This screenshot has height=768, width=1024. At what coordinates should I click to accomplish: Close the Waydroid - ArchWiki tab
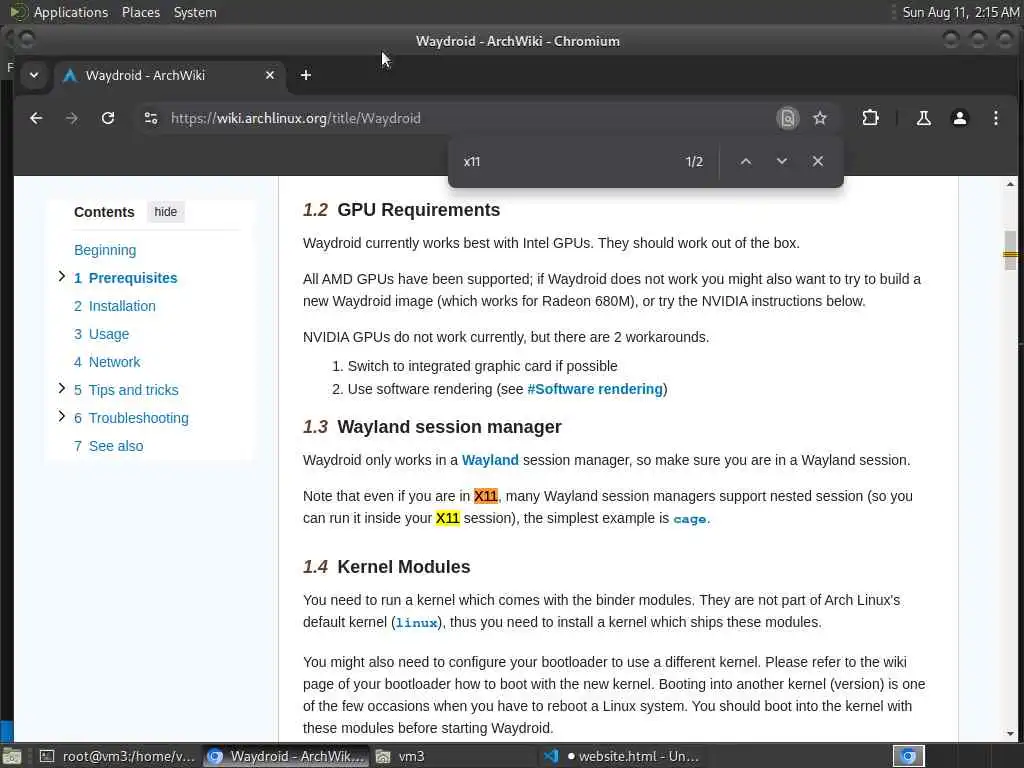point(270,75)
